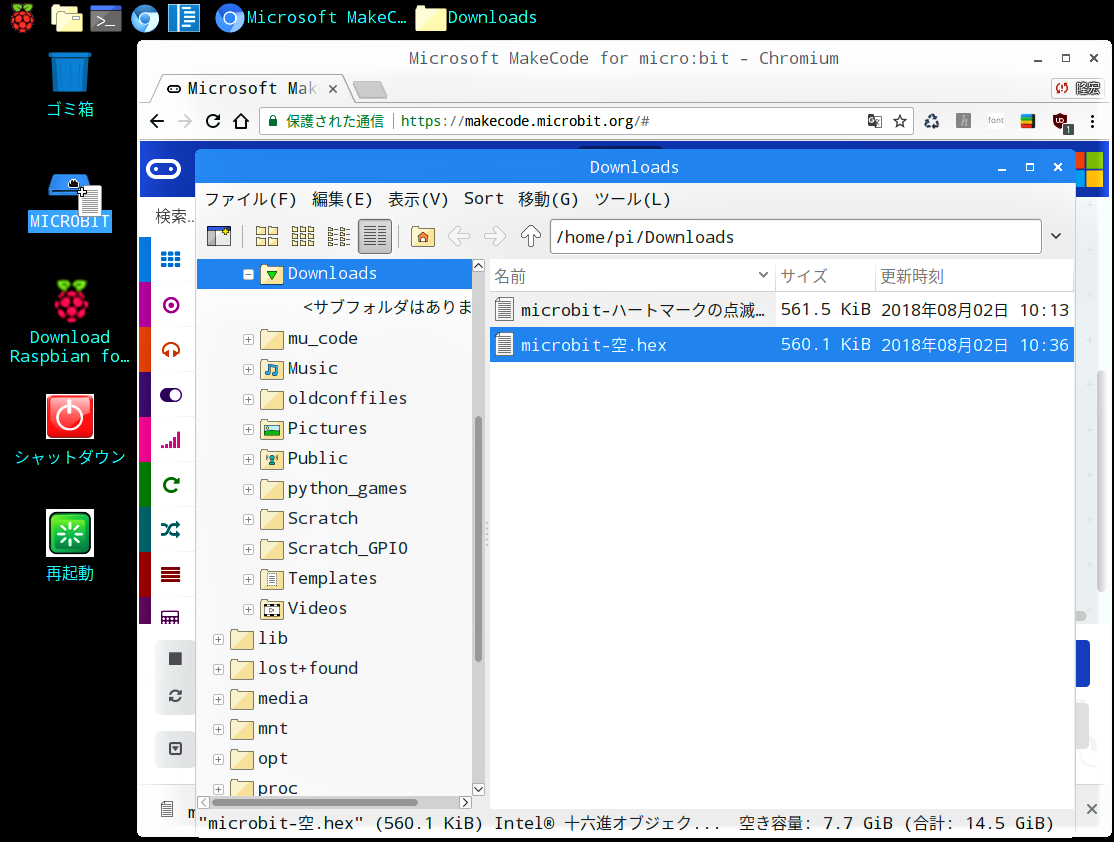Screen dimensions: 1114x842
Task: Go to Chromium home page
Action: click(x=241, y=121)
